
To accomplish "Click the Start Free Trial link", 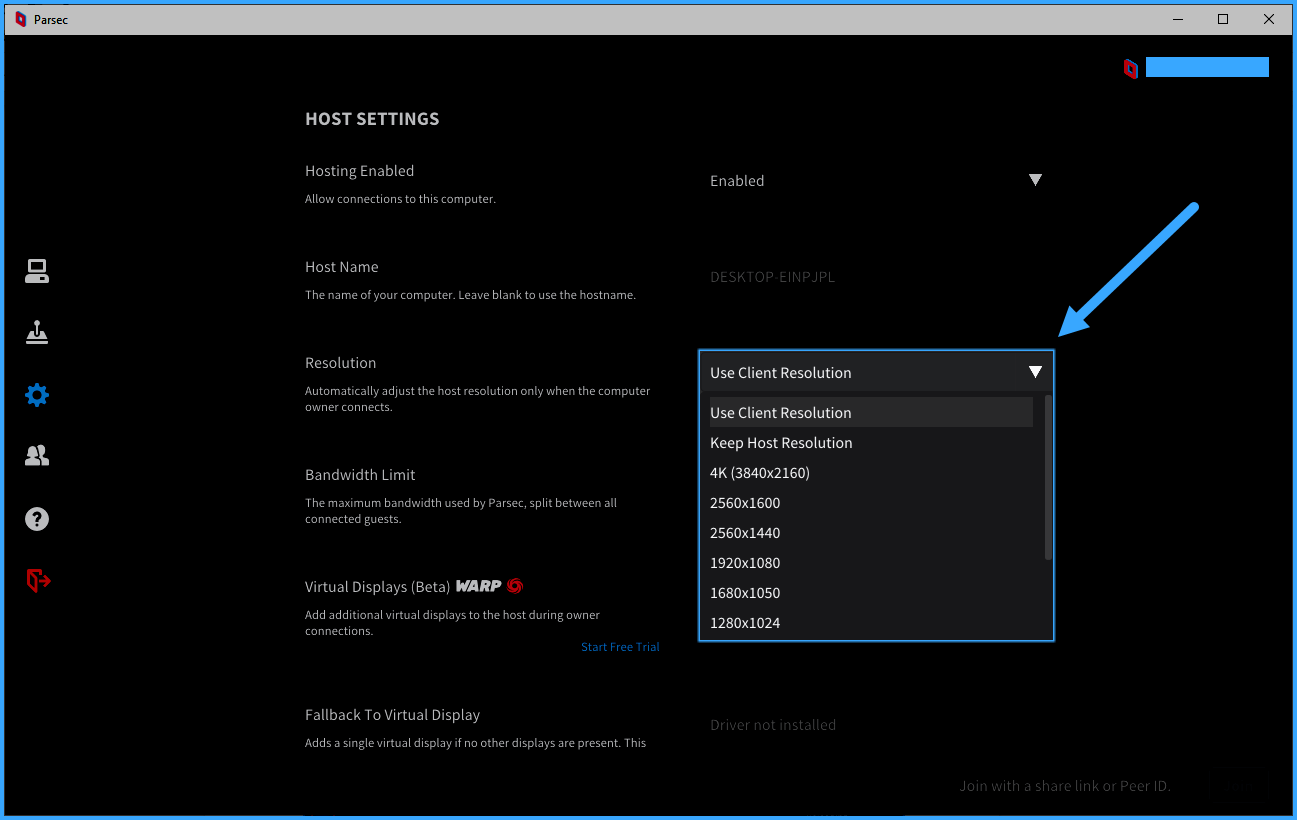I will [620, 647].
